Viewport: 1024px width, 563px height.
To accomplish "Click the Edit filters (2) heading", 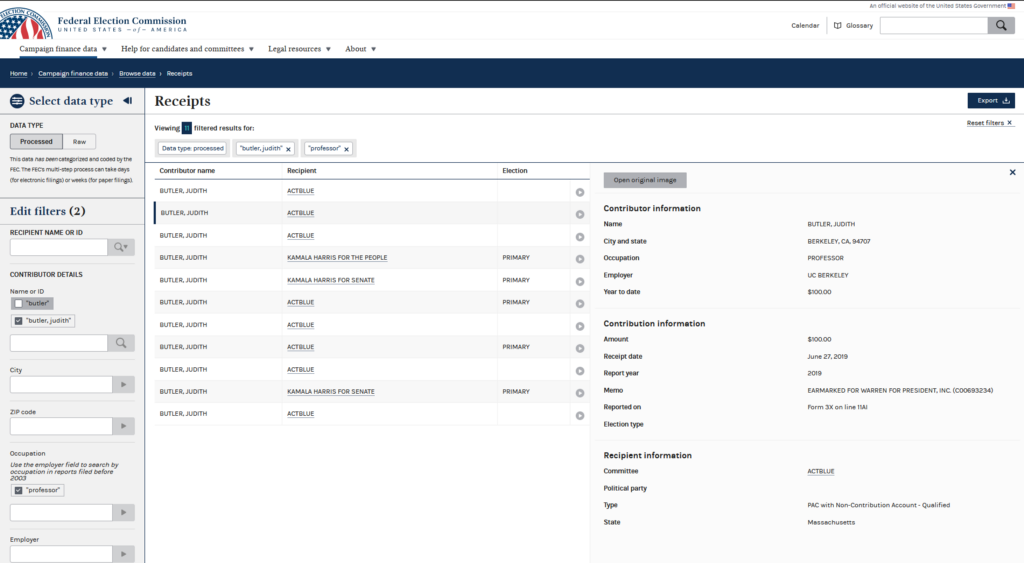I will (x=48, y=211).
